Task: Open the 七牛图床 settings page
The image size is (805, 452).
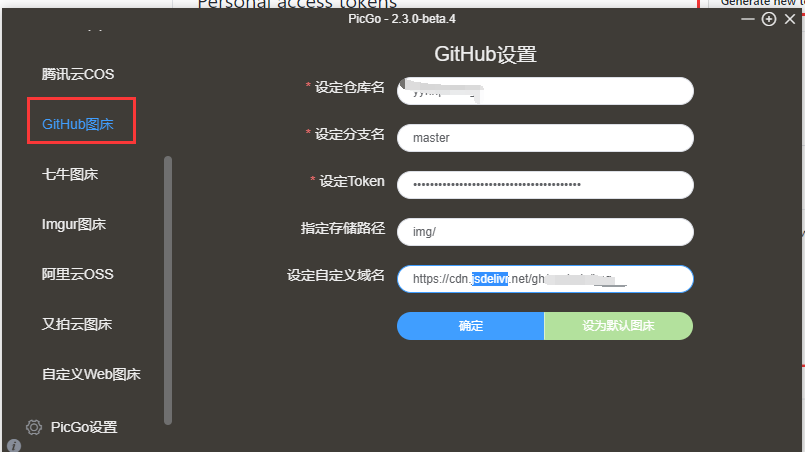Action: click(70, 174)
